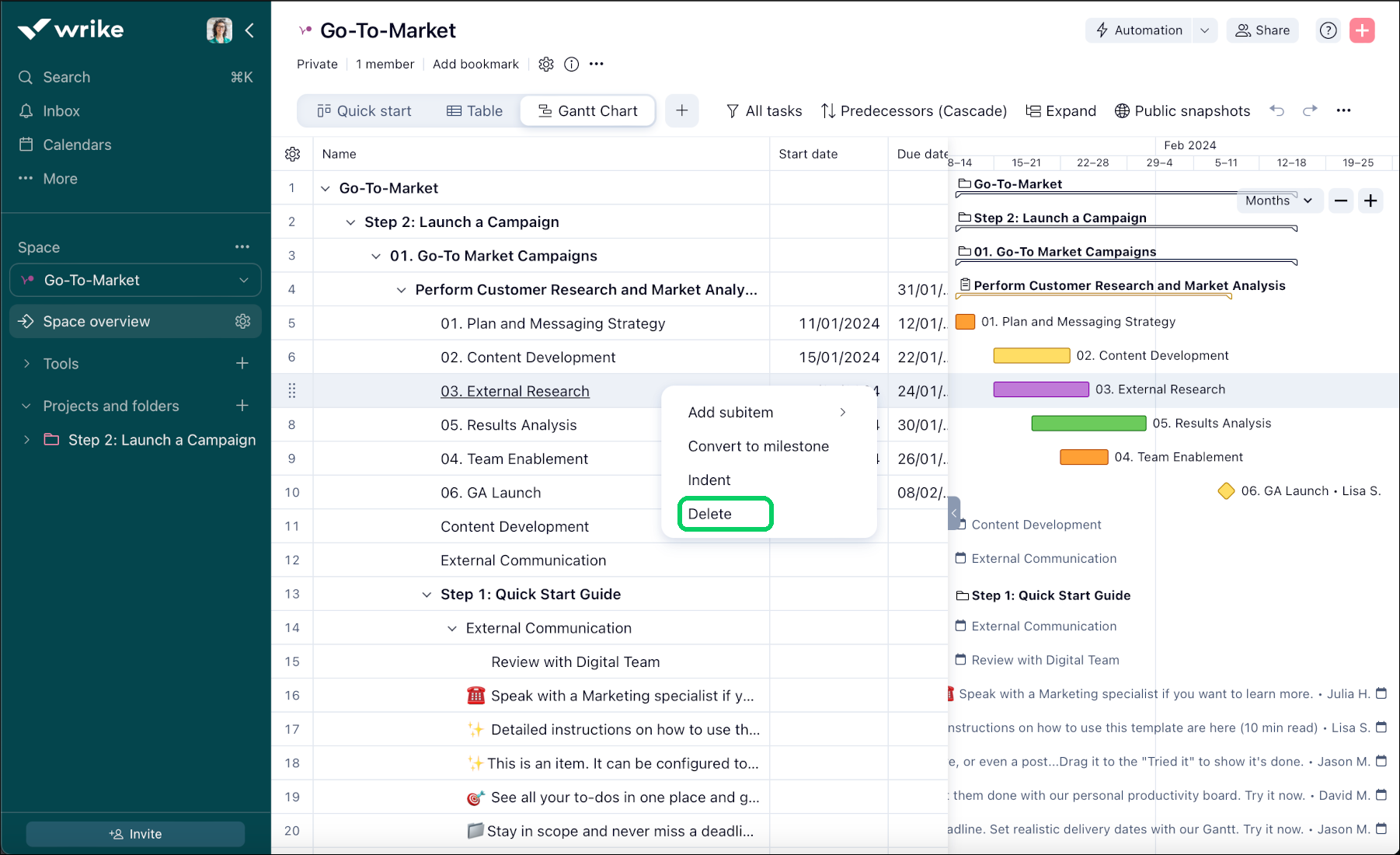
Task: Click the Add bookmark link
Action: [x=475, y=65]
